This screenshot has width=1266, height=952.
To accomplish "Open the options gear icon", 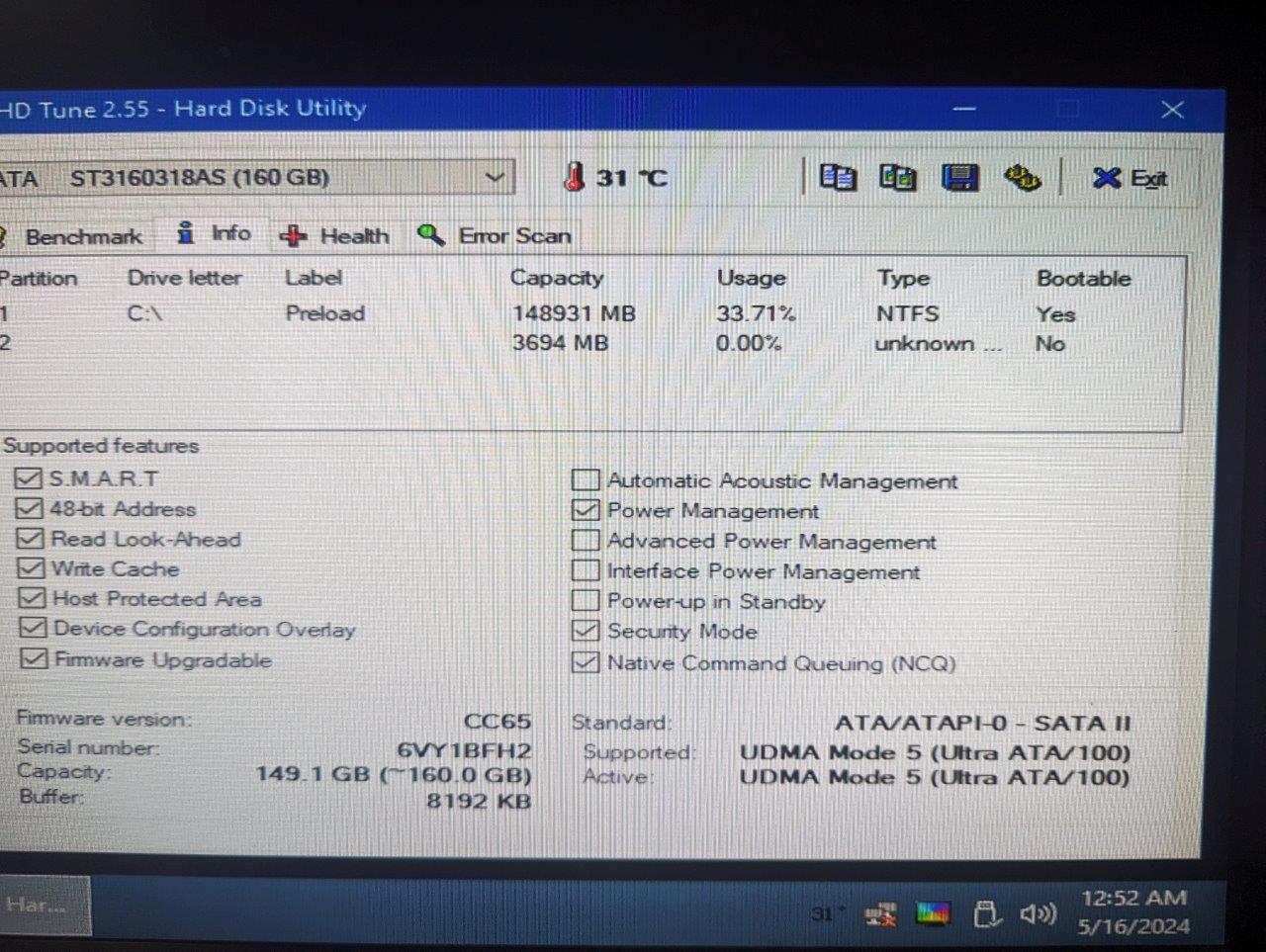I will 1022,178.
